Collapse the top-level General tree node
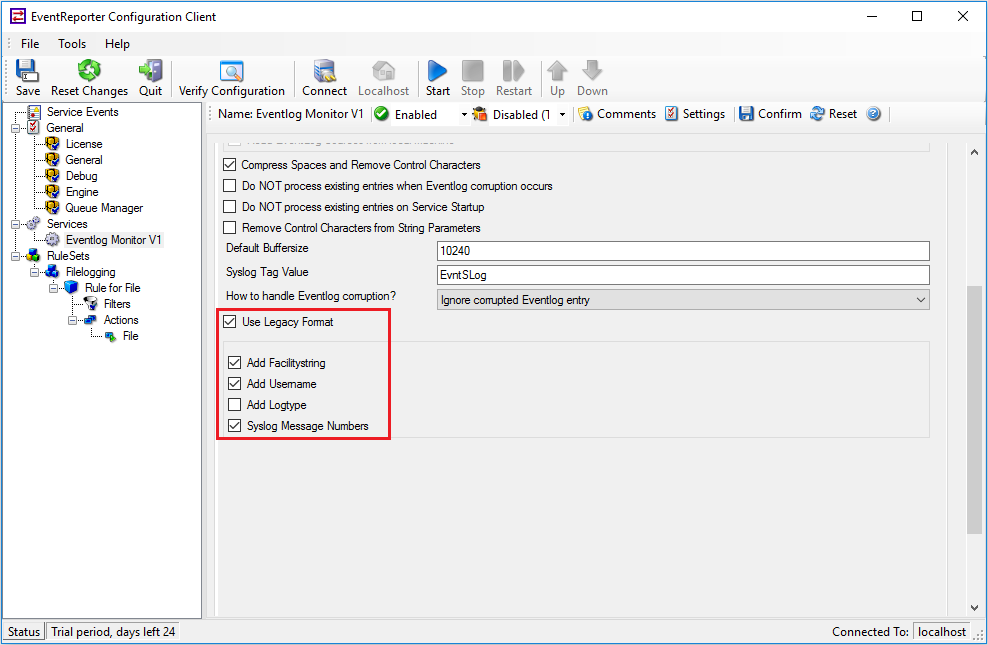This screenshot has height=645, width=988. click(x=15, y=128)
